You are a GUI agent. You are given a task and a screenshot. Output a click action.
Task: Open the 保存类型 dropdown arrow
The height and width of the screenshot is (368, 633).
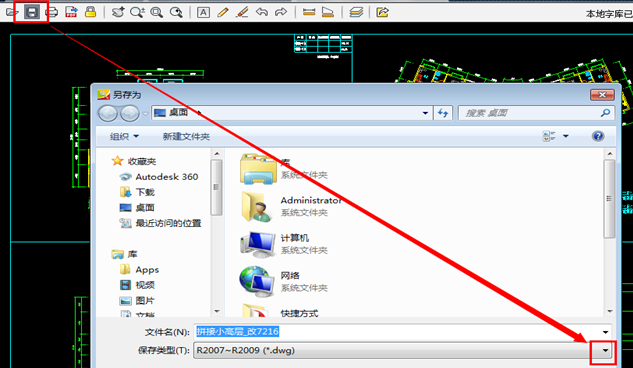[605, 350]
